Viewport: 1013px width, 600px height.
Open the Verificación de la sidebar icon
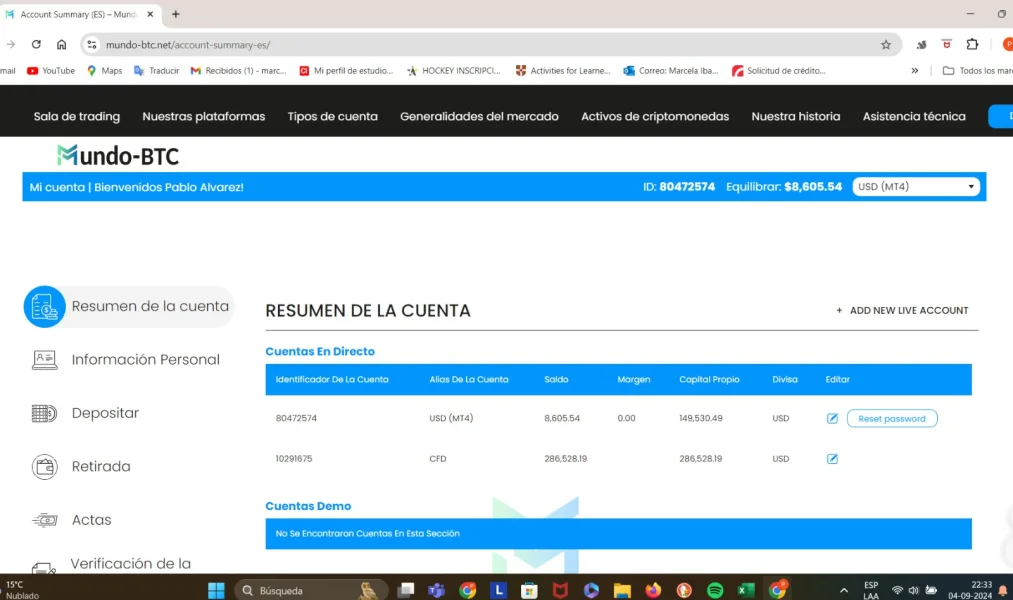[x=44, y=565]
